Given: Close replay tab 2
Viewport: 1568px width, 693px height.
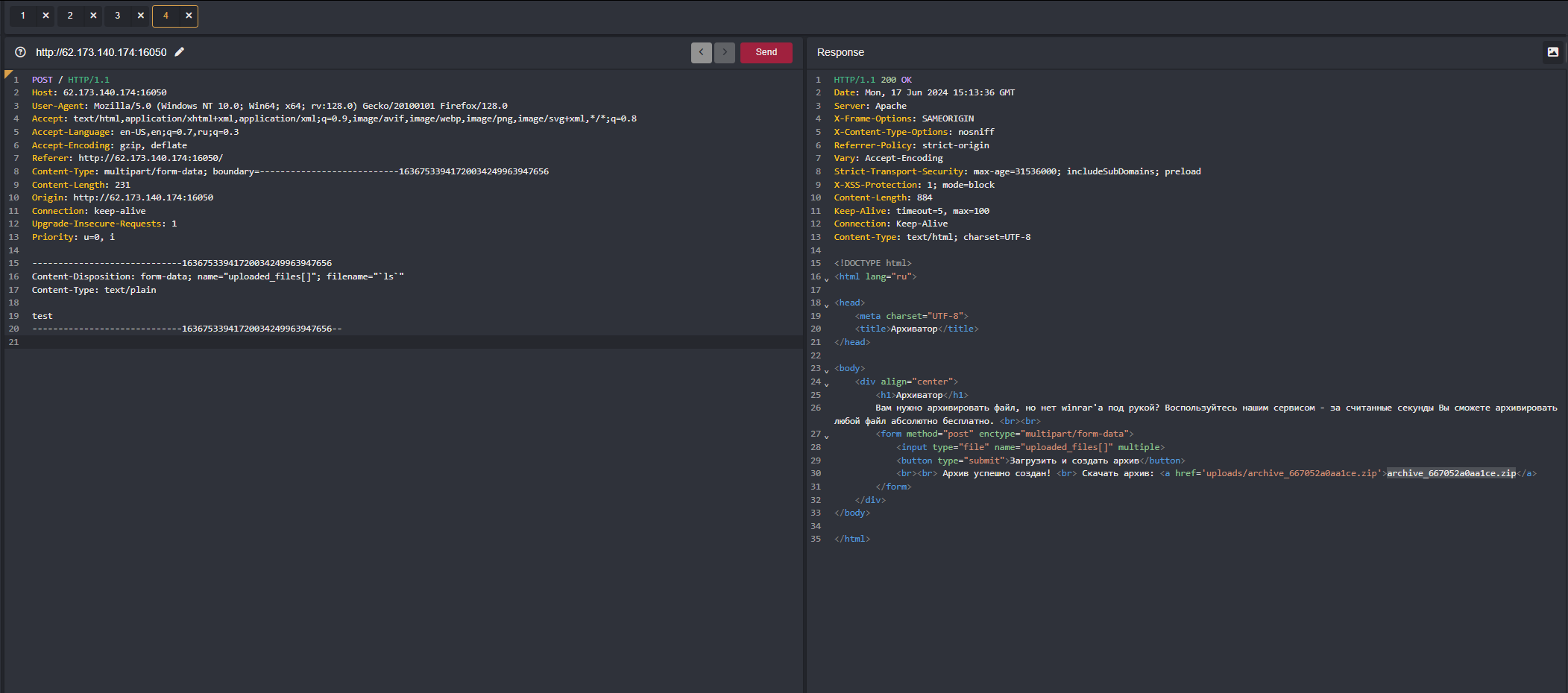Looking at the screenshot, I should [x=93, y=16].
